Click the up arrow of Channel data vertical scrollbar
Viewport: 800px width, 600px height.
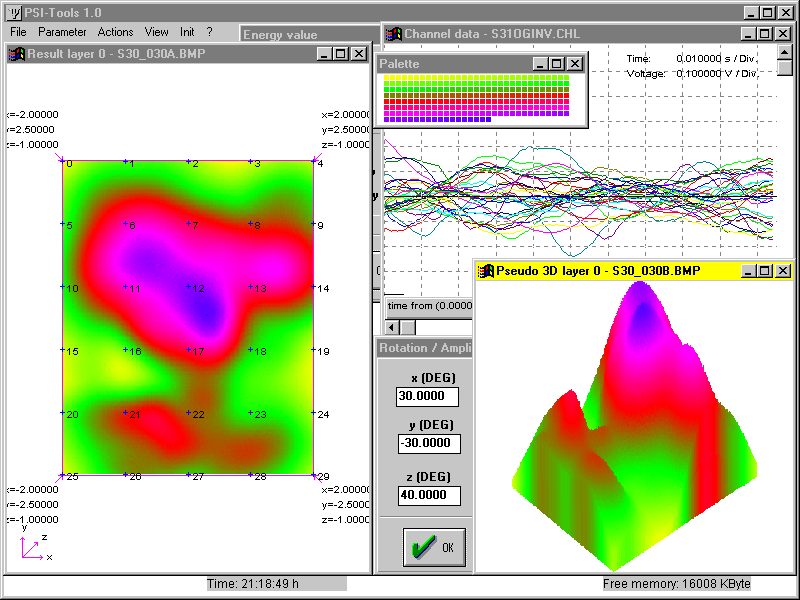785,54
